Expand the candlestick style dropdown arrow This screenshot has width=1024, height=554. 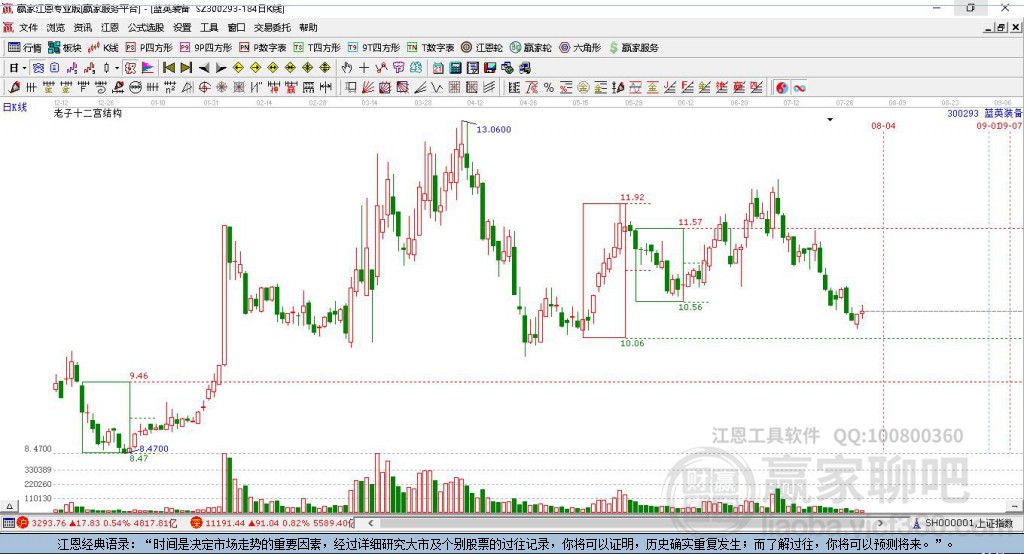click(x=117, y=68)
